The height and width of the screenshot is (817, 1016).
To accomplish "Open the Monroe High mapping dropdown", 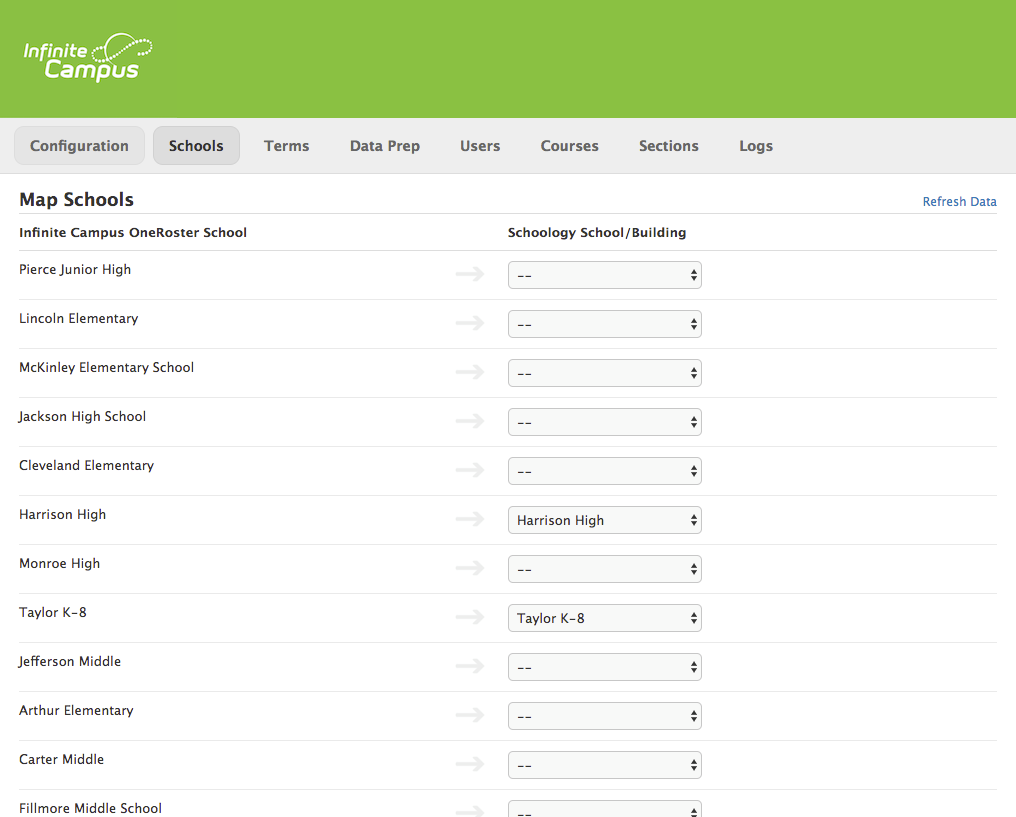I will pyautogui.click(x=604, y=569).
